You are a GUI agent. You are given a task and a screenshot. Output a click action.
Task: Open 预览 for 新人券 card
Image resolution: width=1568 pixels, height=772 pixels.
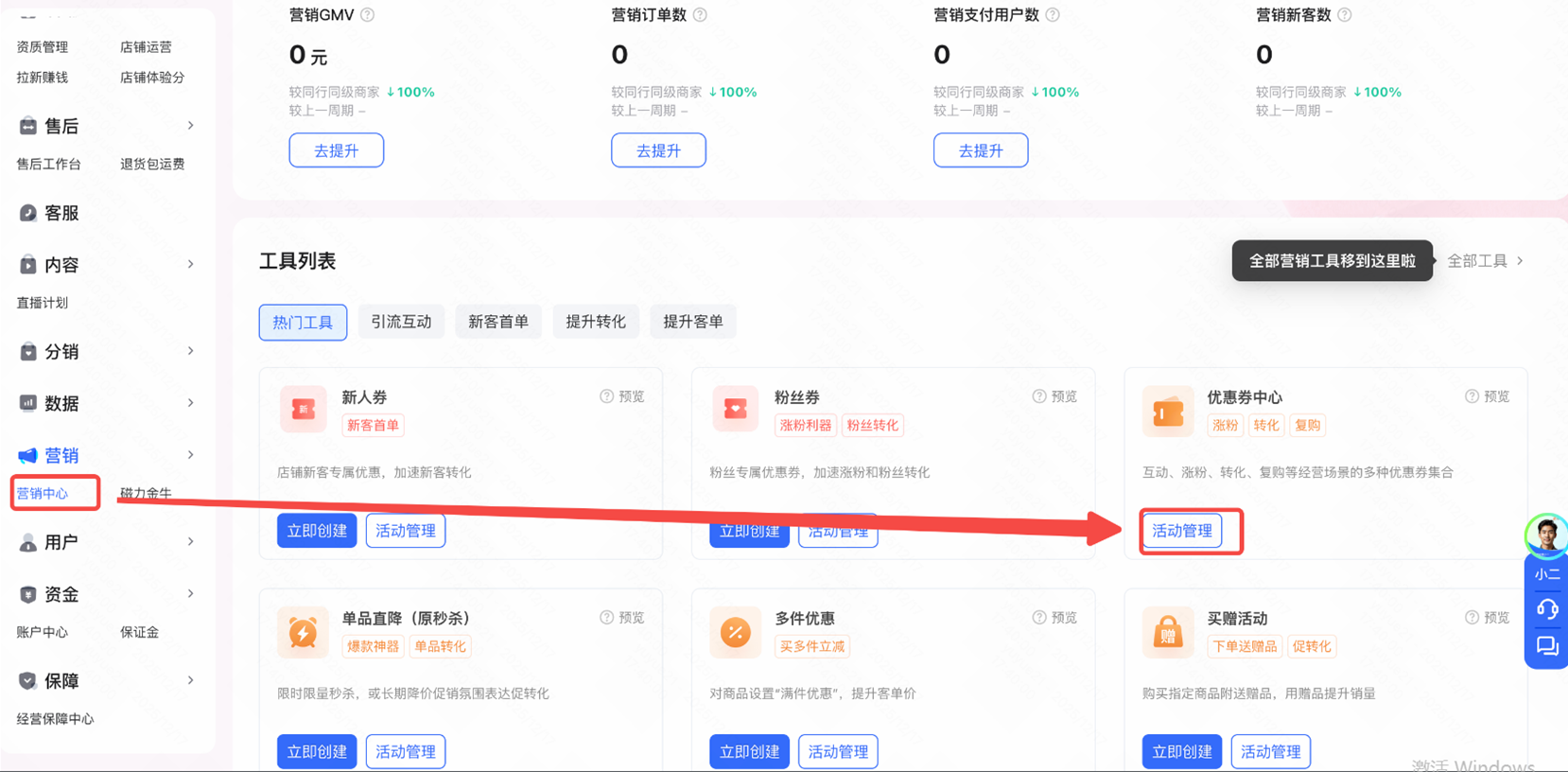(622, 396)
